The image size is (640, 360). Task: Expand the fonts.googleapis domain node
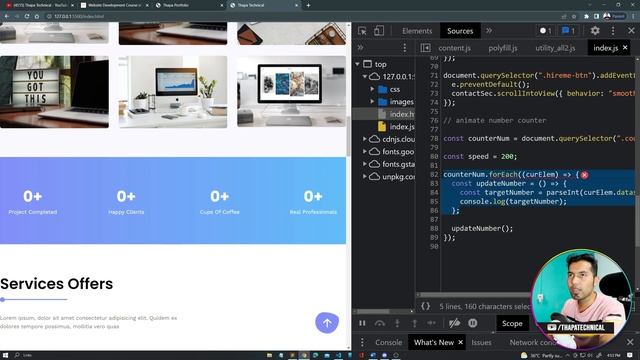pyautogui.click(x=364, y=151)
